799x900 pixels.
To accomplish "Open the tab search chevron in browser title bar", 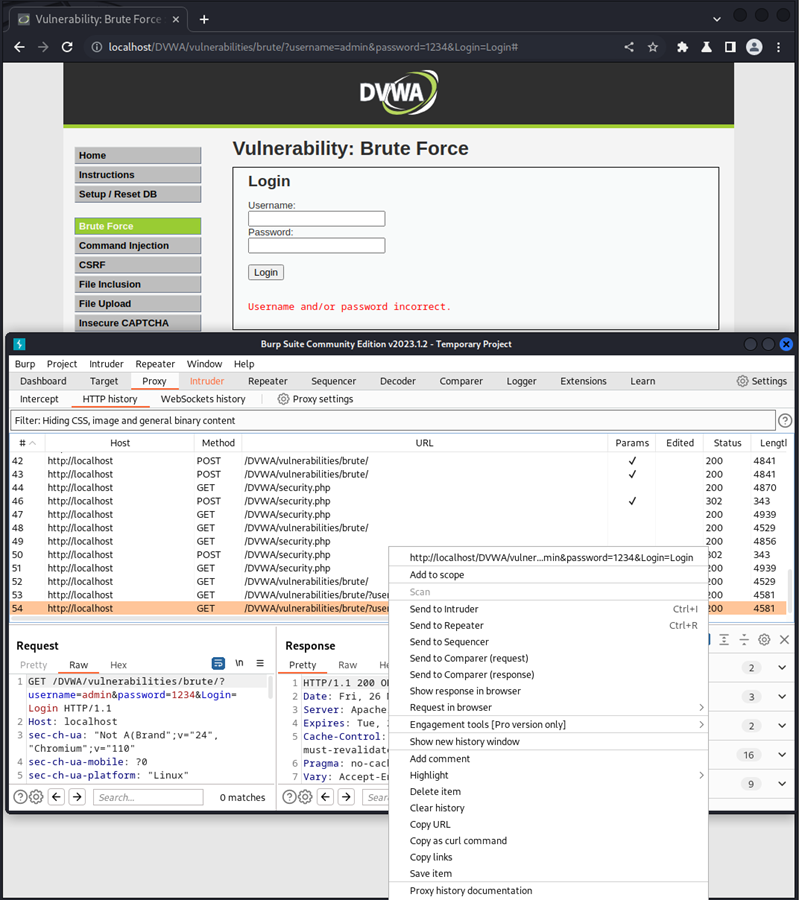I will click(x=716, y=19).
